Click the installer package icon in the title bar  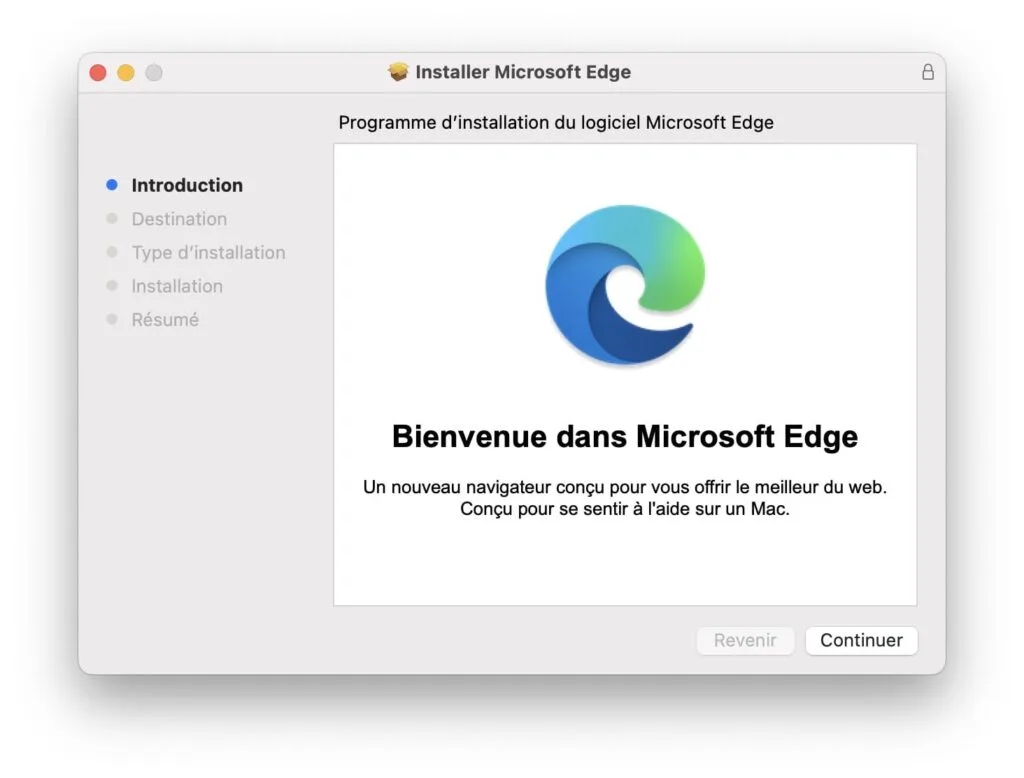[x=398, y=71]
